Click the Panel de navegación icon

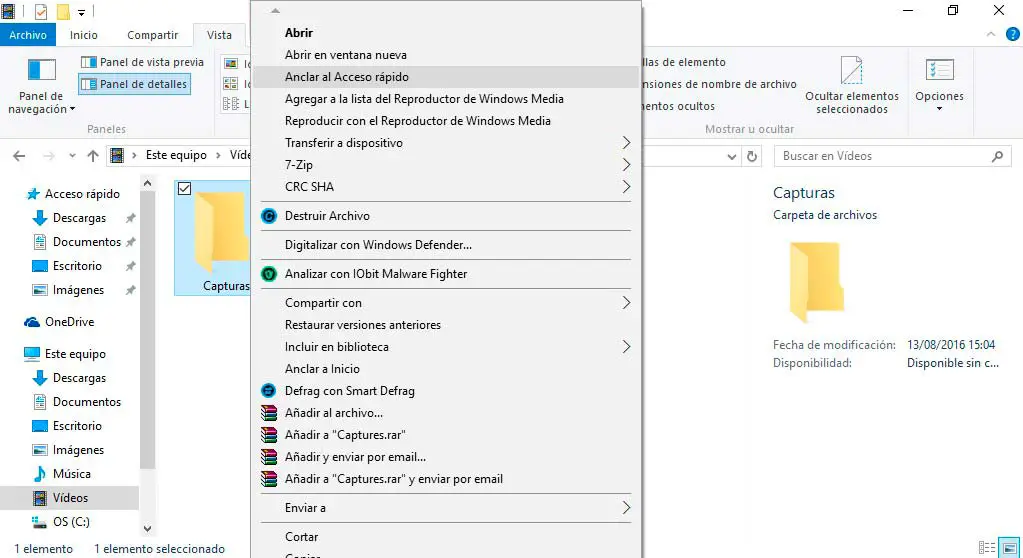click(42, 70)
